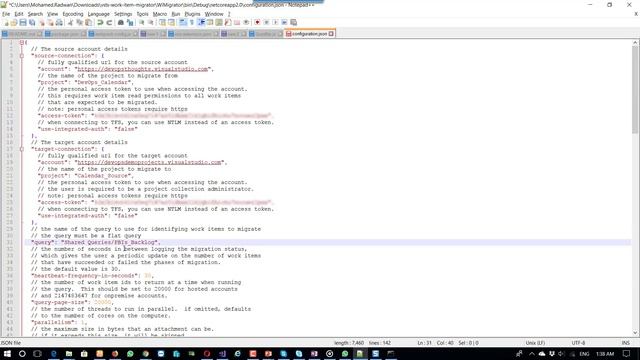Click Run Macro Multiple Times icon
The width and height of the screenshot is (640, 360).
[x=284, y=22]
